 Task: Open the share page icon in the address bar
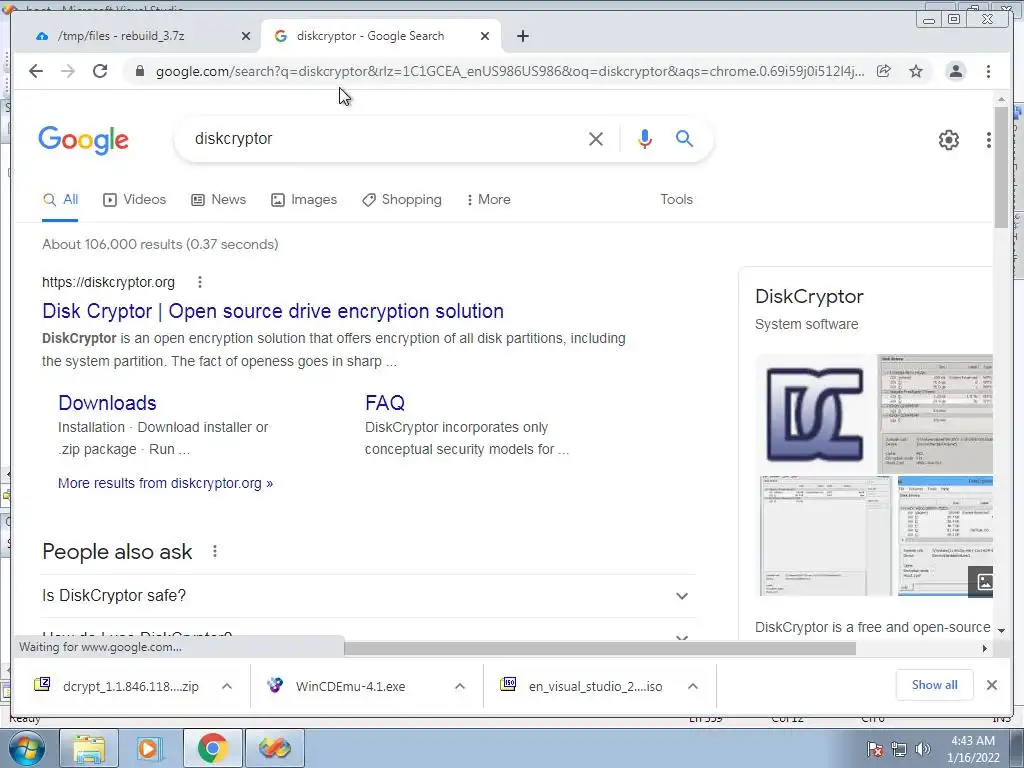click(884, 71)
